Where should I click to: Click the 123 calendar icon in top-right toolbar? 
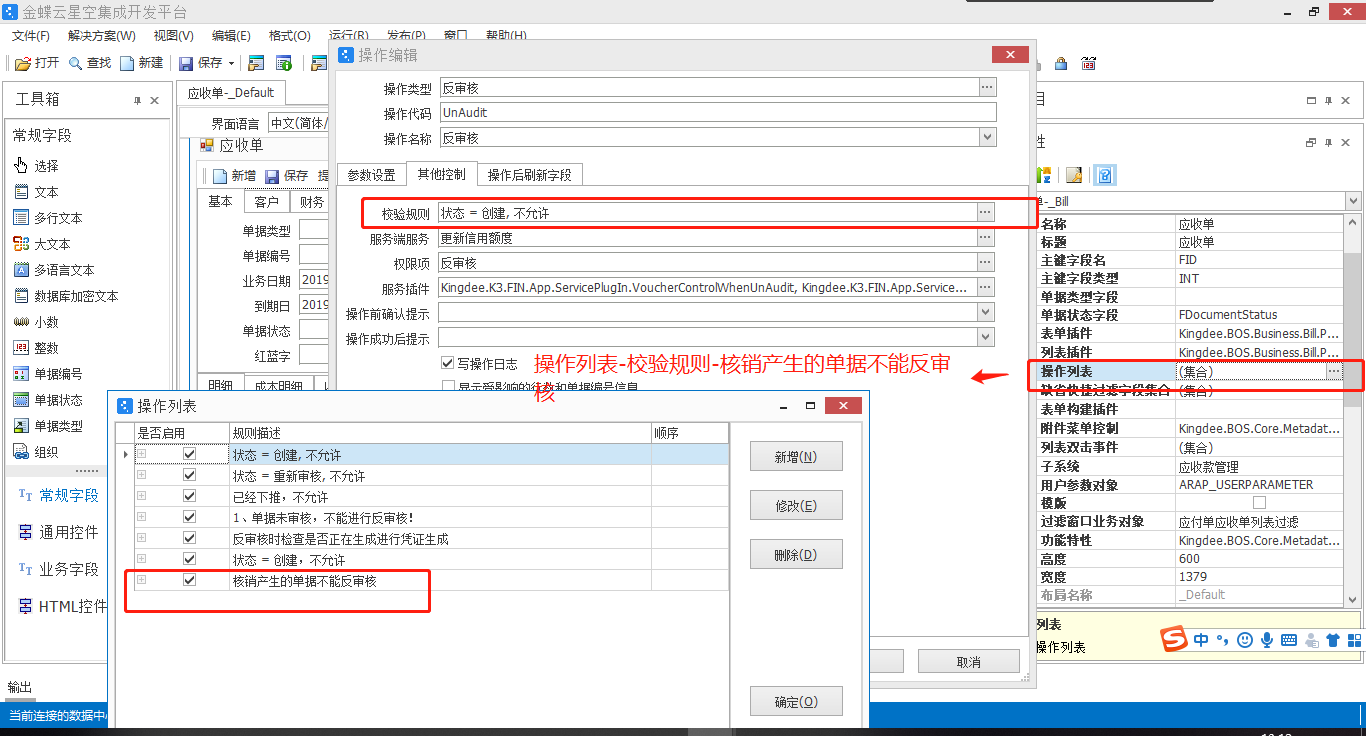point(1089,63)
